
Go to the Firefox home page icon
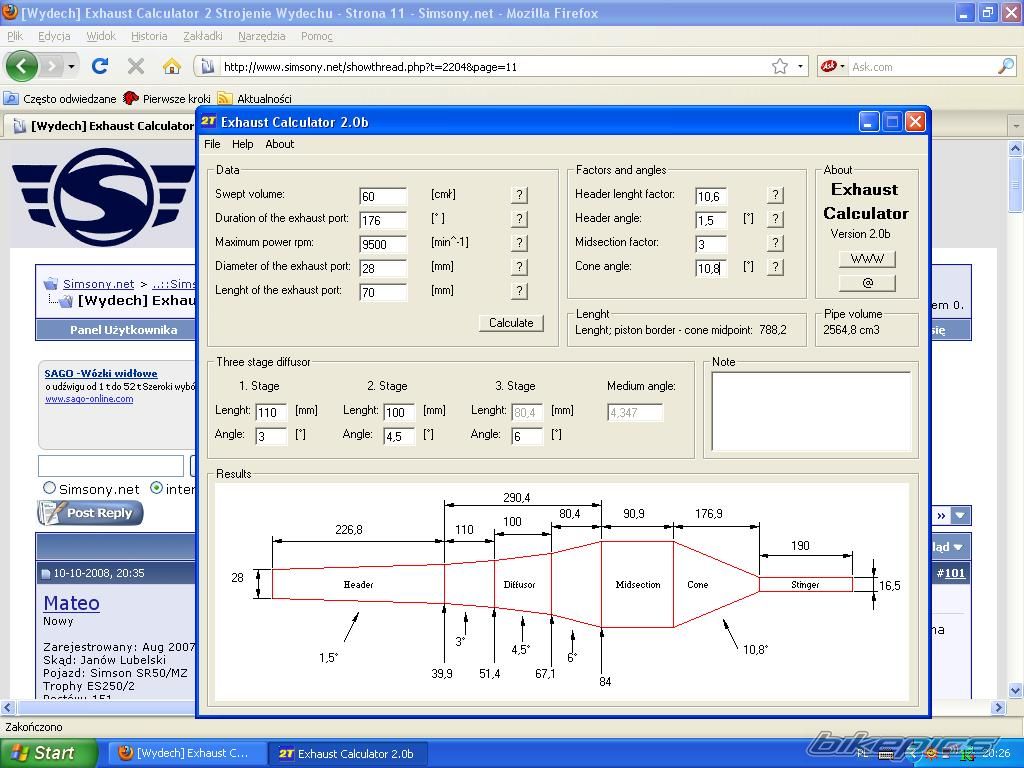coord(172,66)
